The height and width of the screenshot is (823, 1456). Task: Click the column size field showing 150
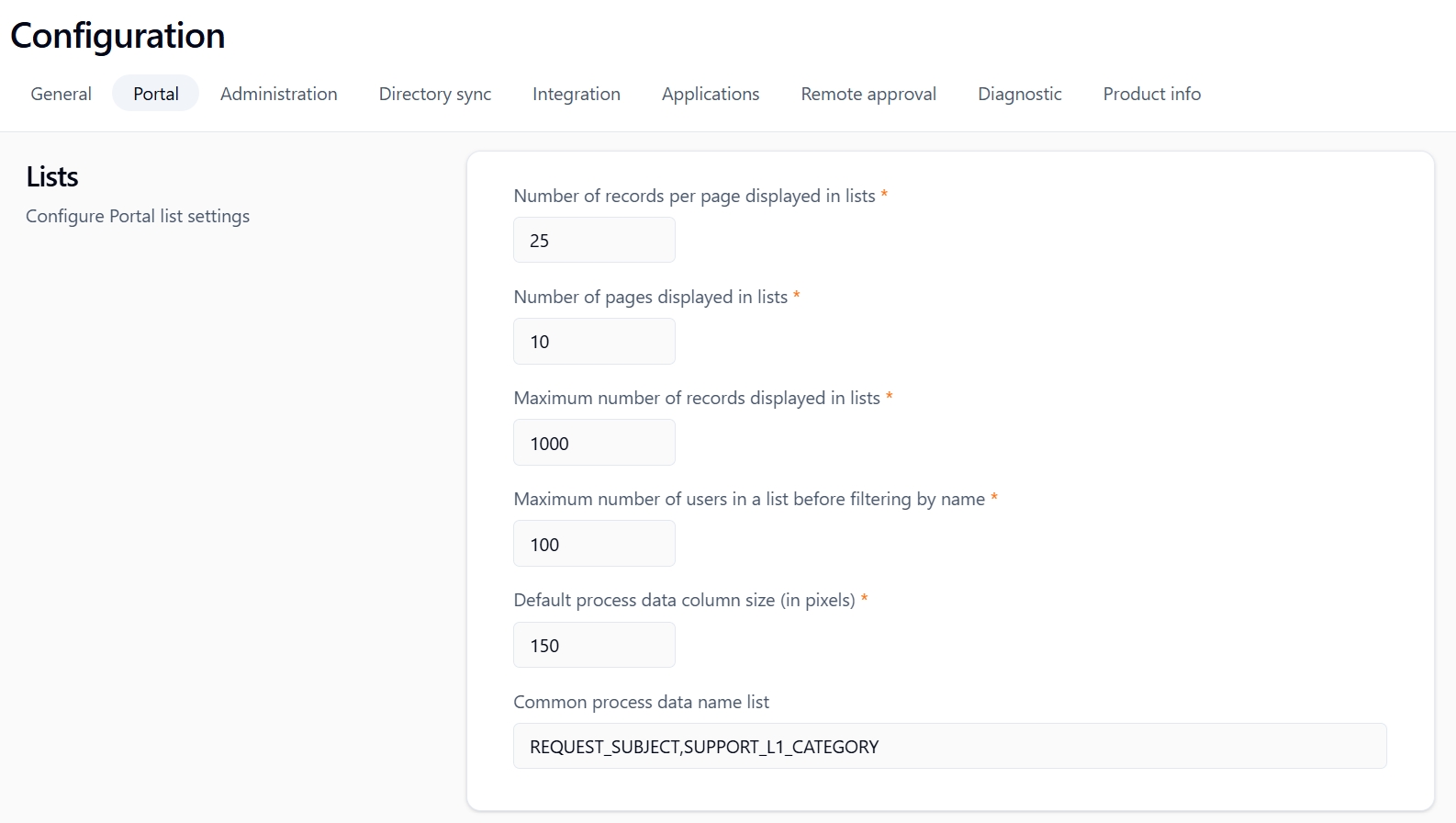click(594, 645)
